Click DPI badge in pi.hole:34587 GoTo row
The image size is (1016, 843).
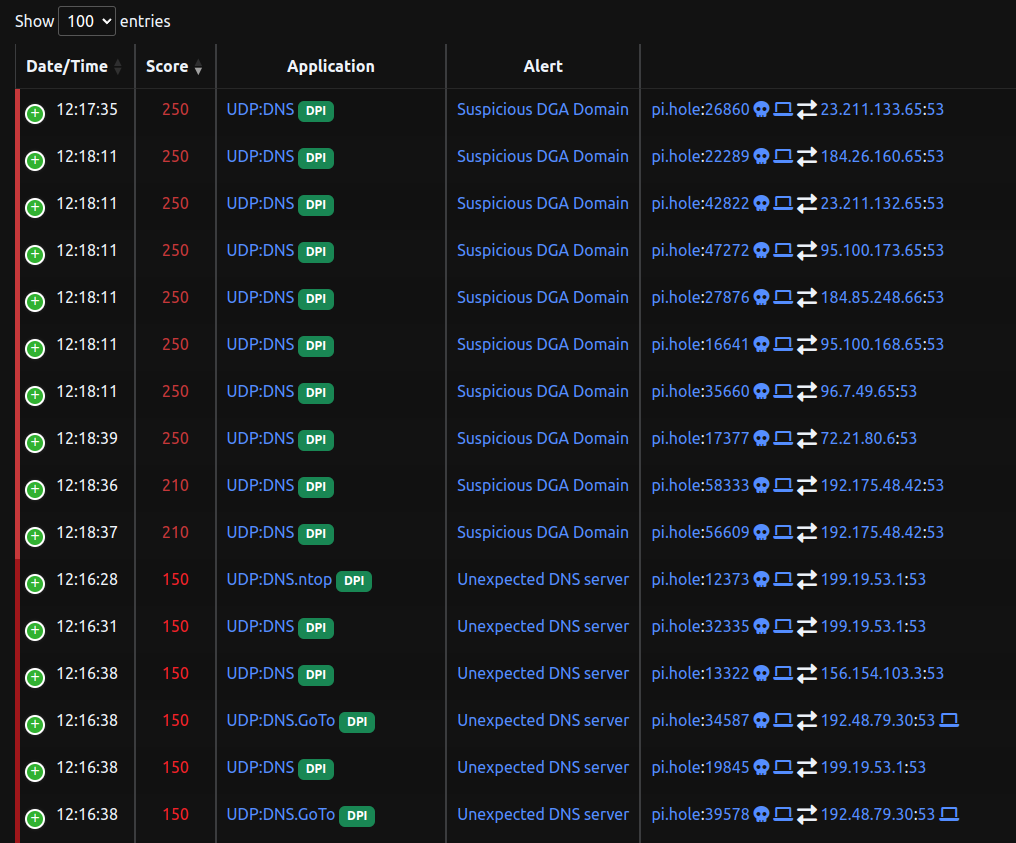click(x=357, y=722)
